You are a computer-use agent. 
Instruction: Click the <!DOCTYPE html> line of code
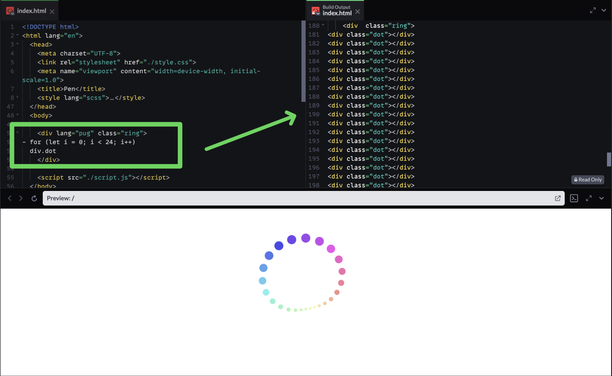tap(50, 27)
